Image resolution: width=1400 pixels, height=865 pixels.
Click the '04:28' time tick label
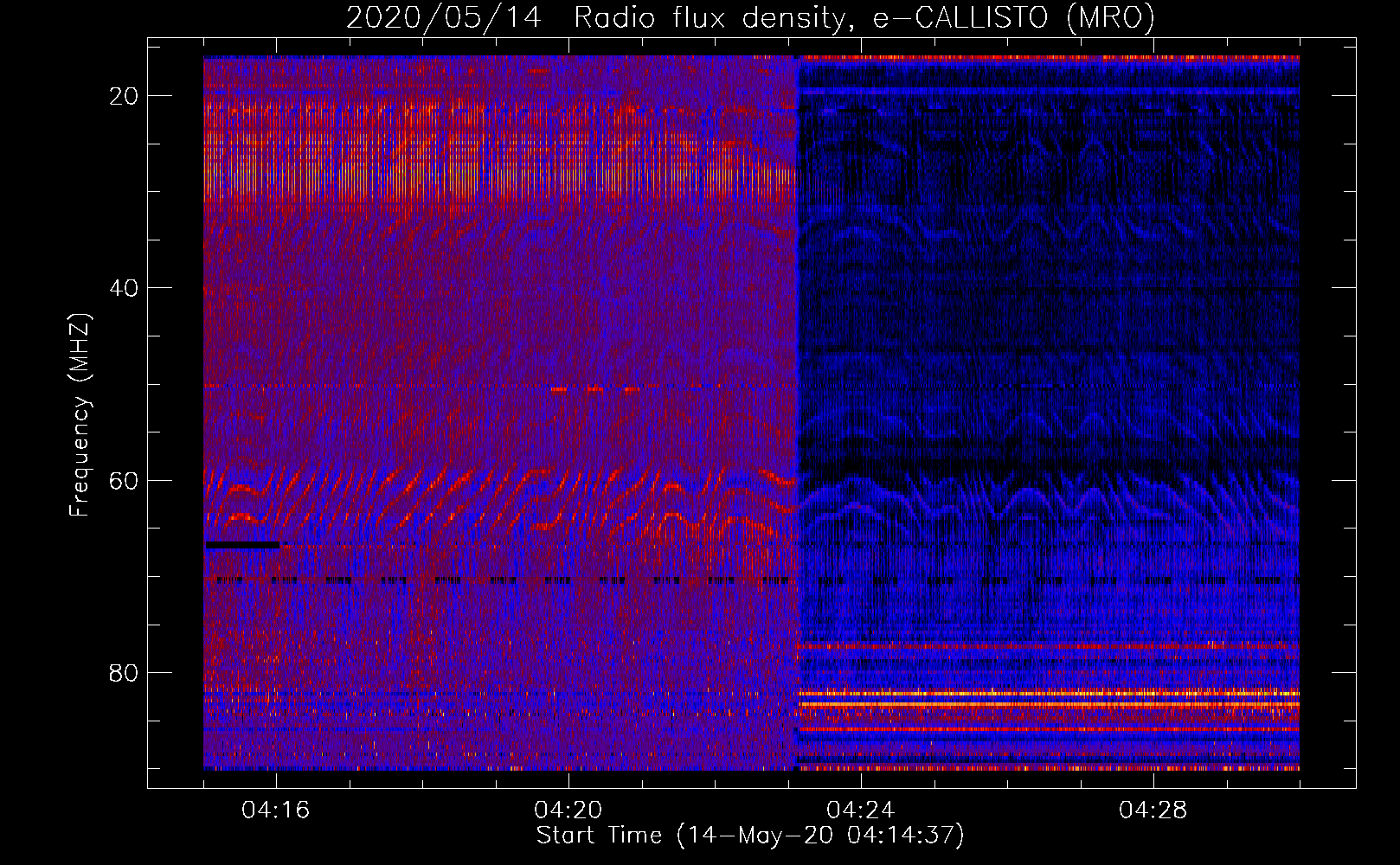coord(1153,811)
